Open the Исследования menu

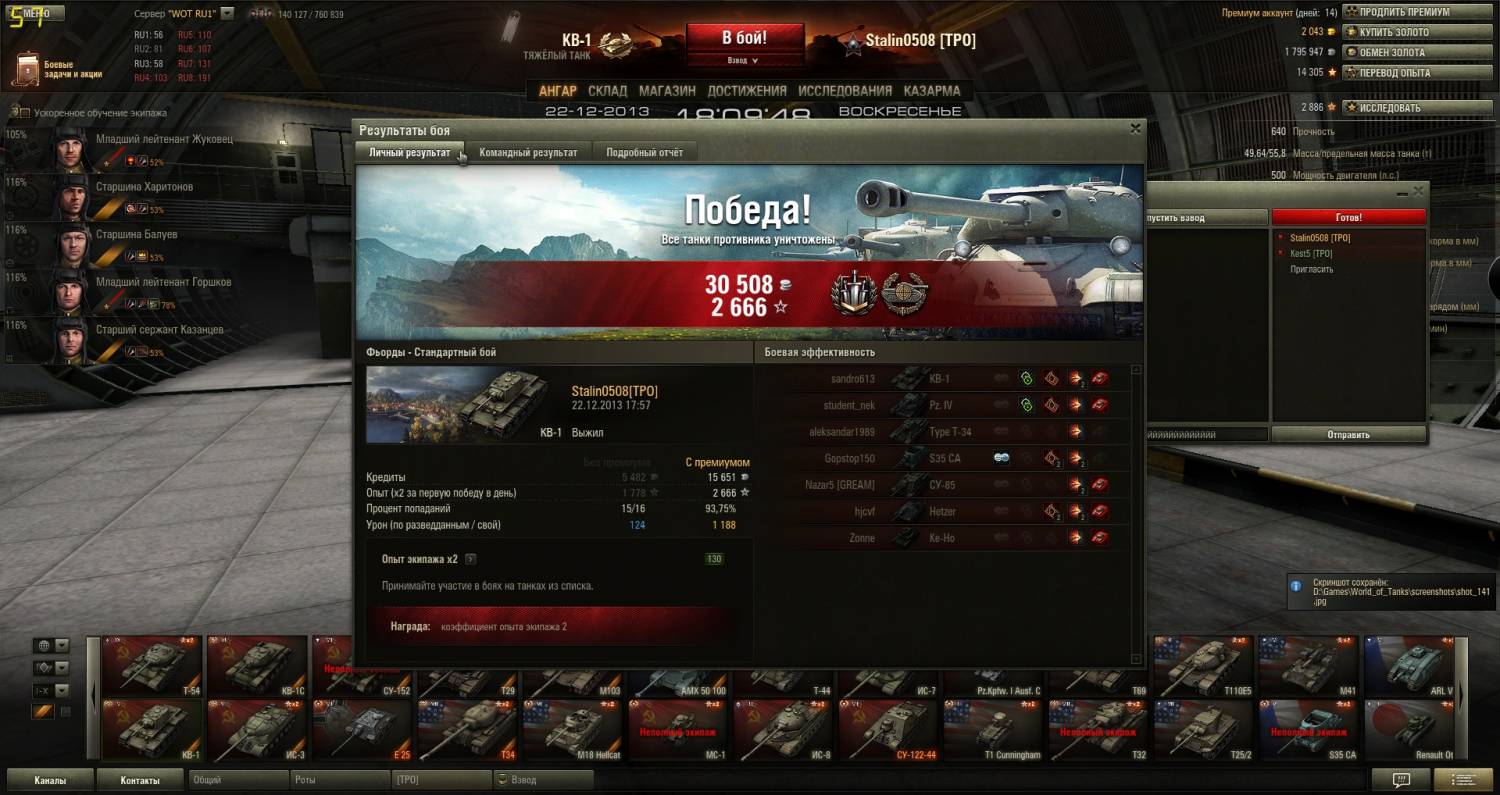(845, 90)
